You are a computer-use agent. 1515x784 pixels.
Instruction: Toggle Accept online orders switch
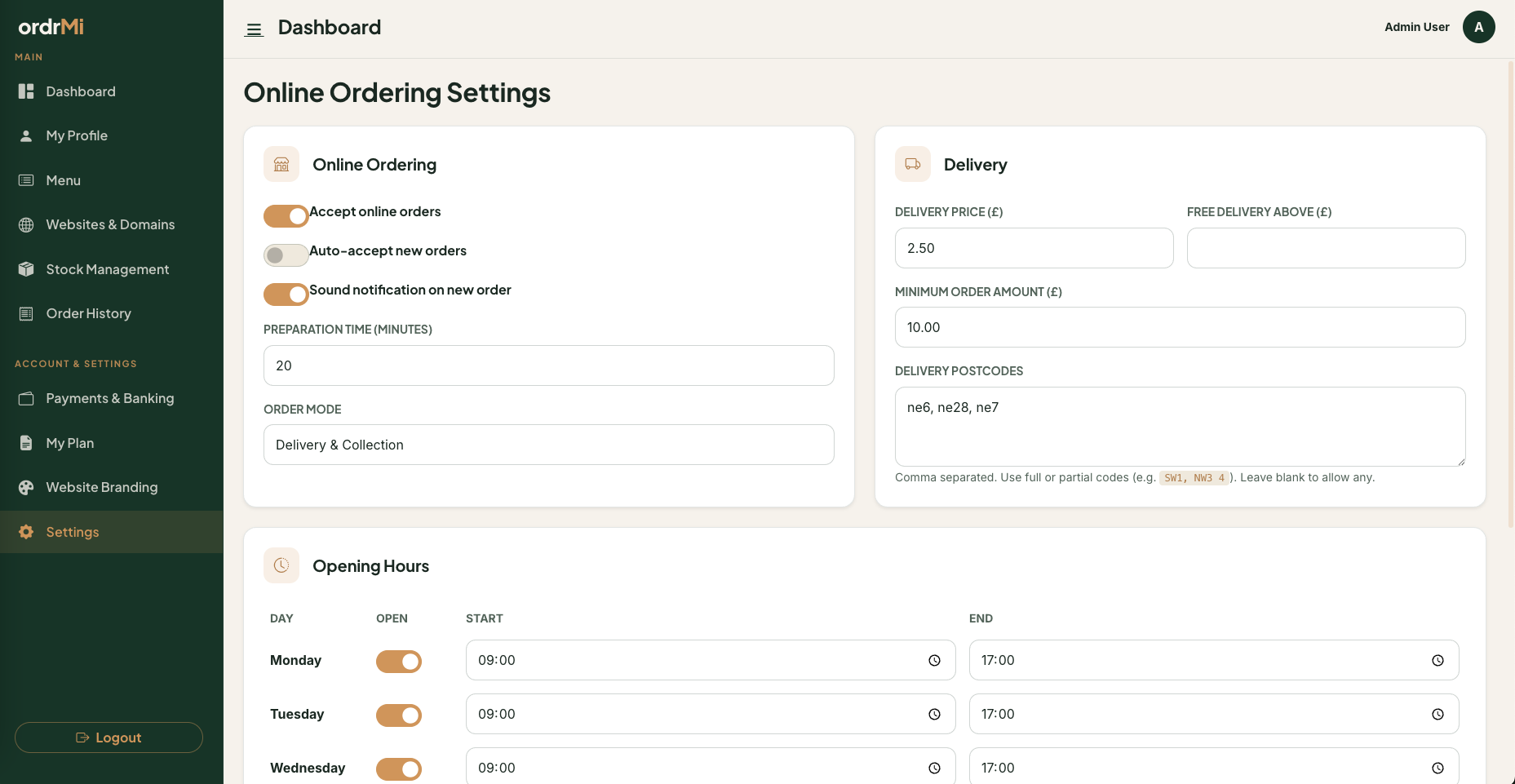pyautogui.click(x=286, y=216)
